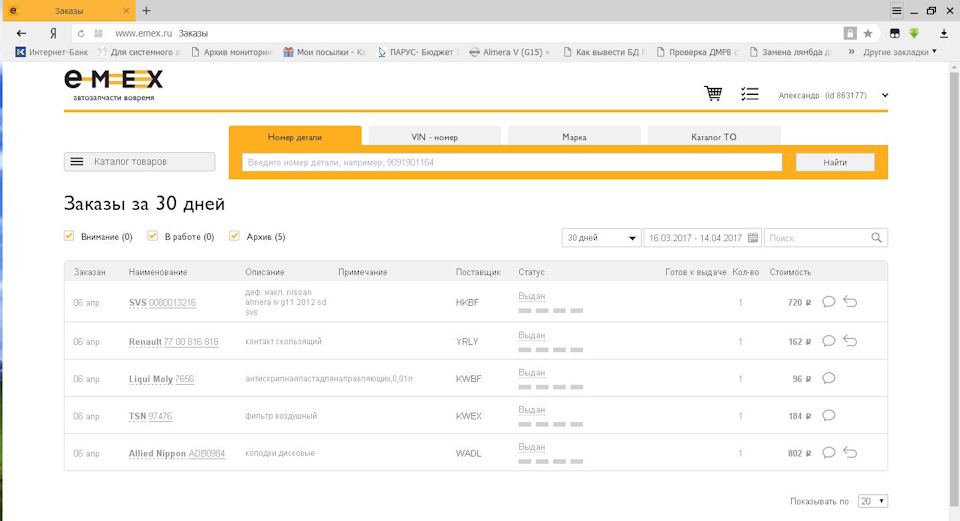Click the emex logo
Viewport: 960px width, 521px height.
(x=113, y=85)
